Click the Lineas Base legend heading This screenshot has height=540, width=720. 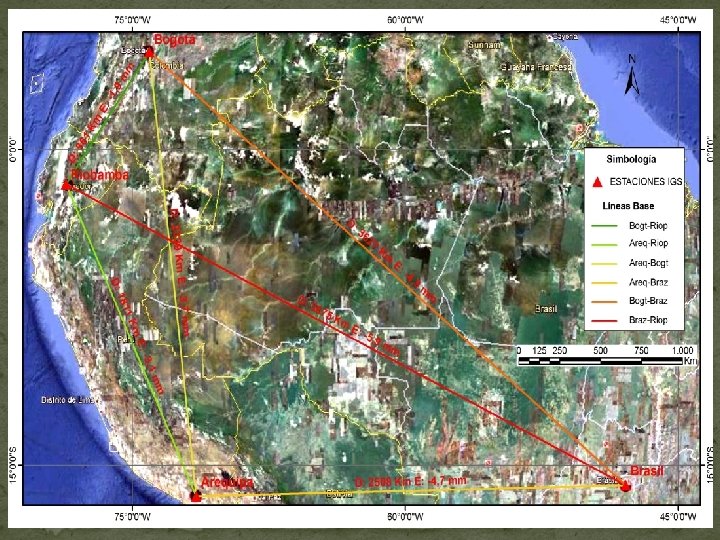tap(628, 206)
